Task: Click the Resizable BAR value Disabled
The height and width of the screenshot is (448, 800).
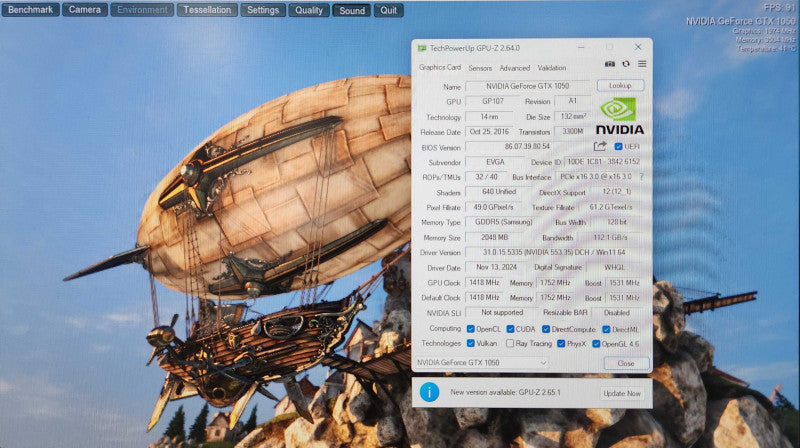Action: [x=616, y=313]
